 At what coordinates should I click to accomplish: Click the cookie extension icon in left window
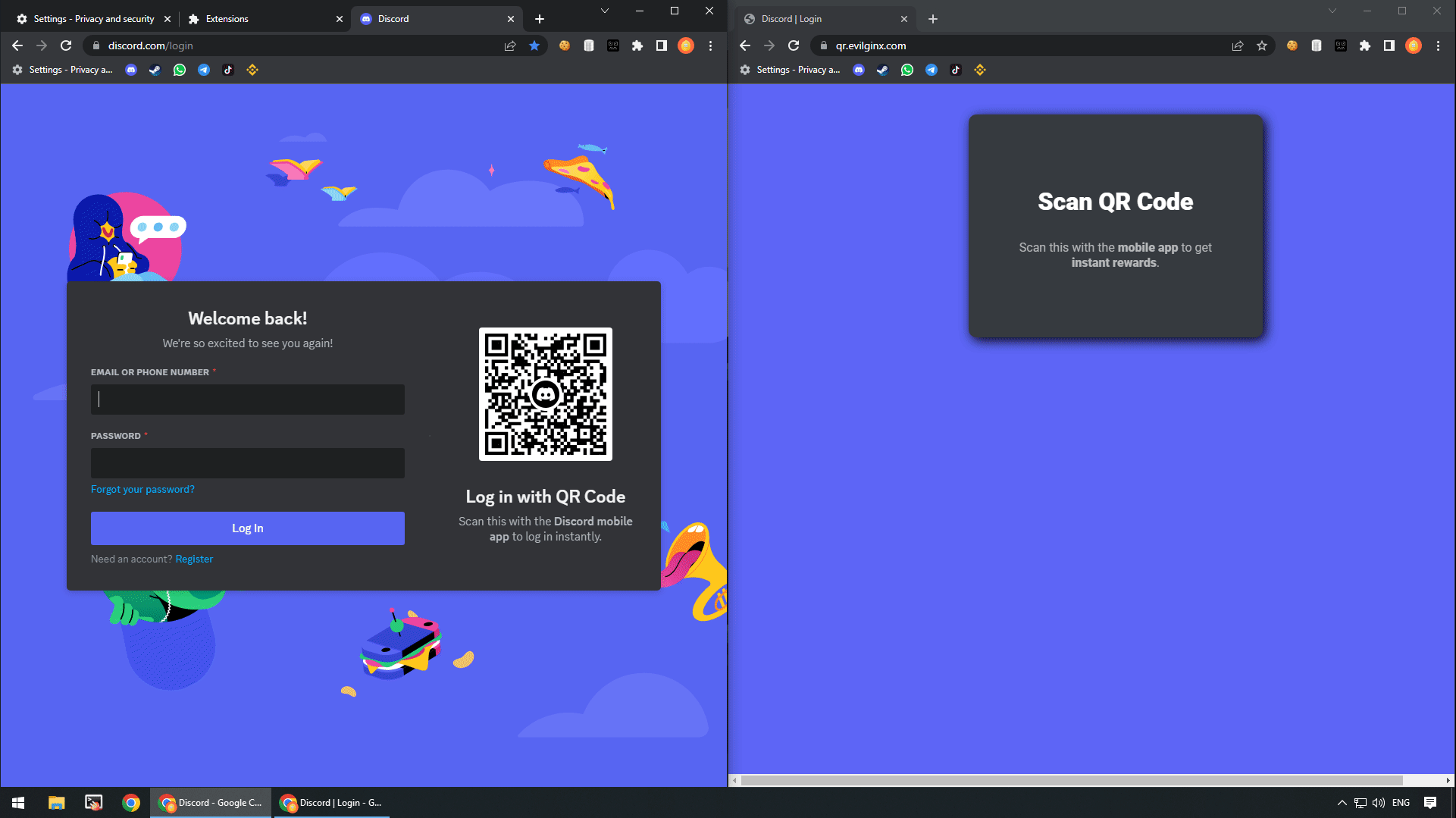point(565,46)
